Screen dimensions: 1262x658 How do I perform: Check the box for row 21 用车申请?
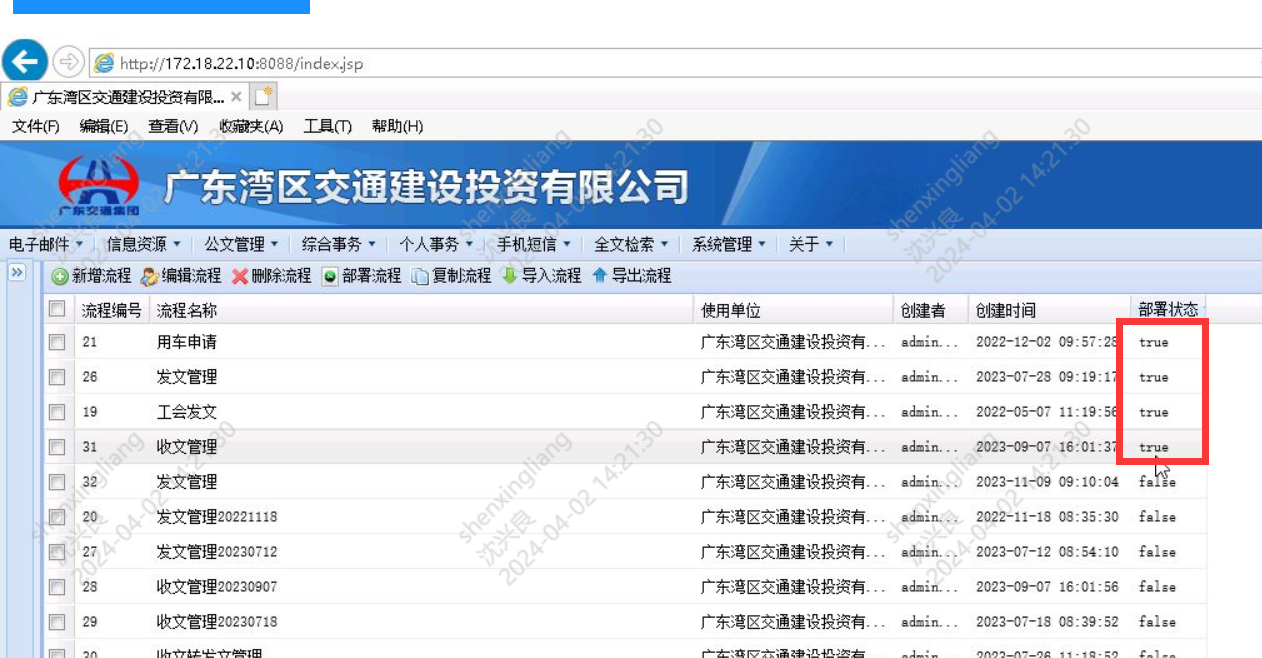click(x=57, y=342)
